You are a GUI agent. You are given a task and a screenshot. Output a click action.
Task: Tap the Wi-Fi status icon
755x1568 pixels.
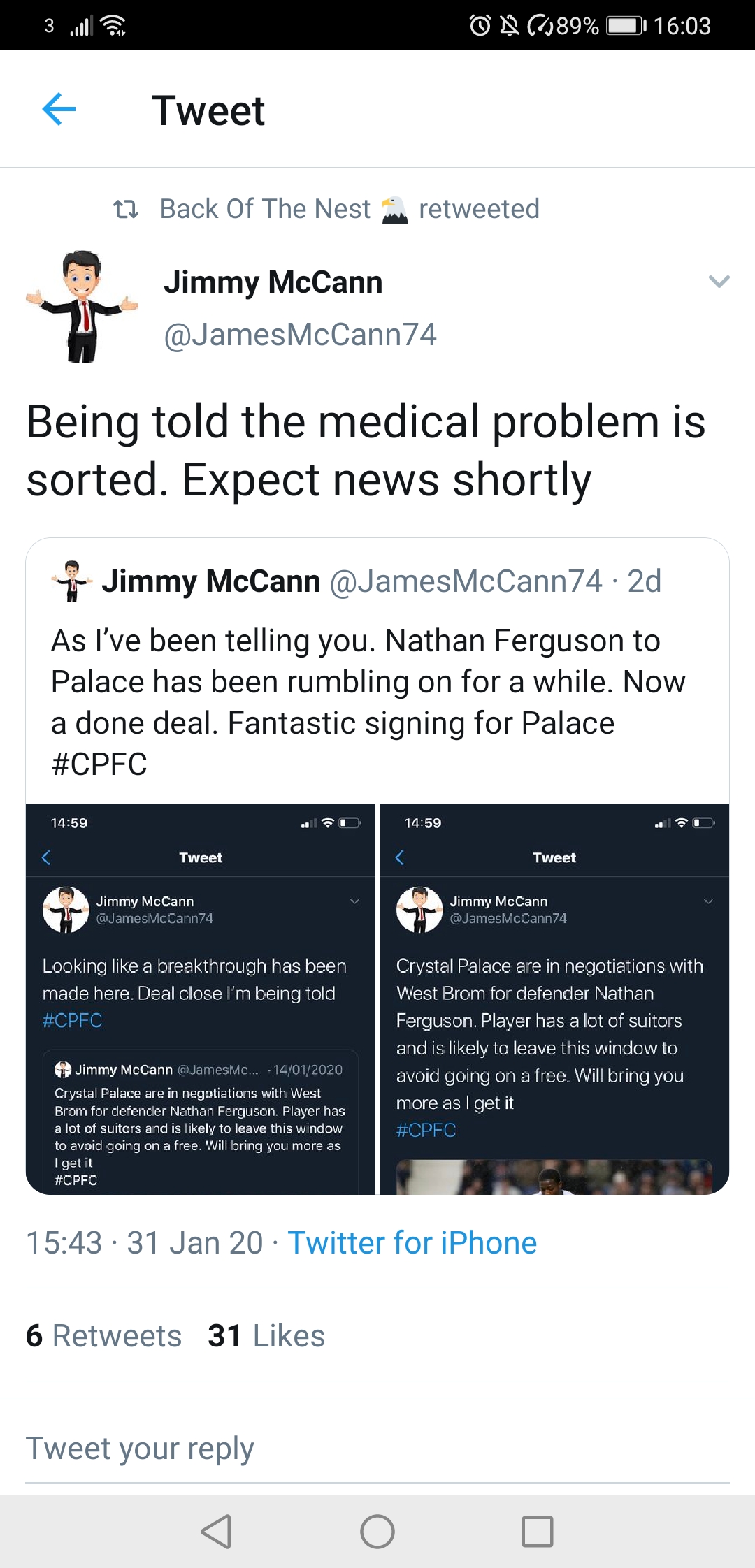point(114,26)
